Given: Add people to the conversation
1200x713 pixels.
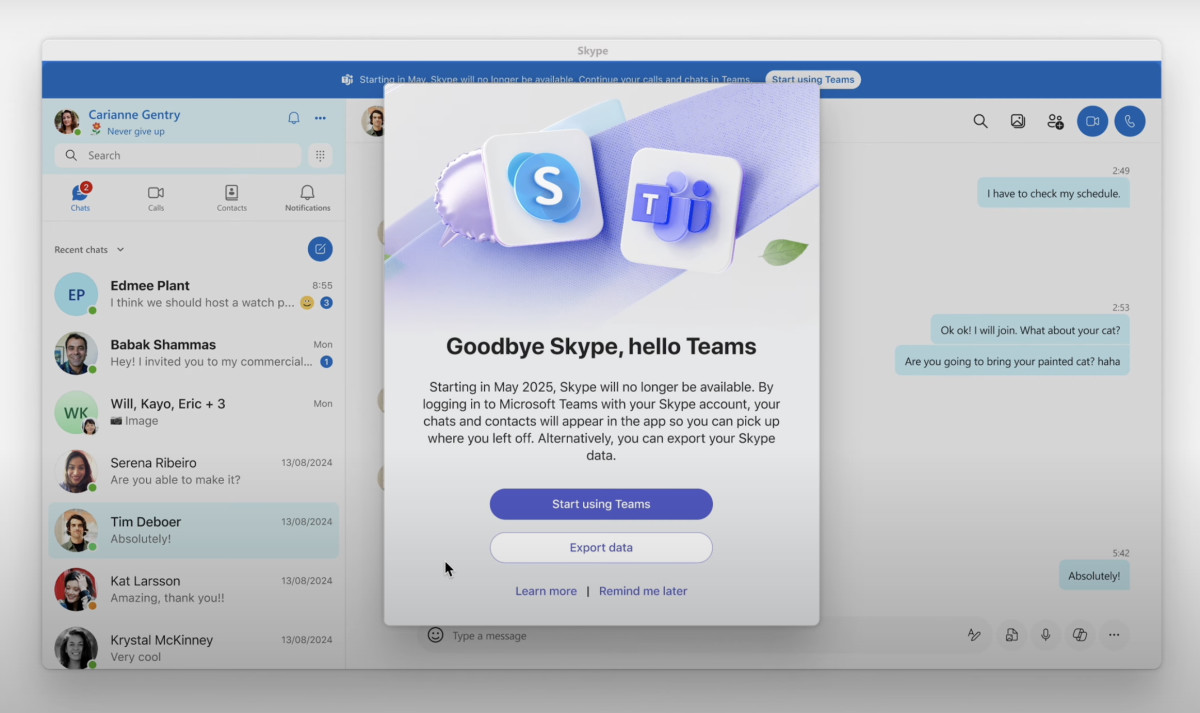Looking at the screenshot, I should point(1054,121).
